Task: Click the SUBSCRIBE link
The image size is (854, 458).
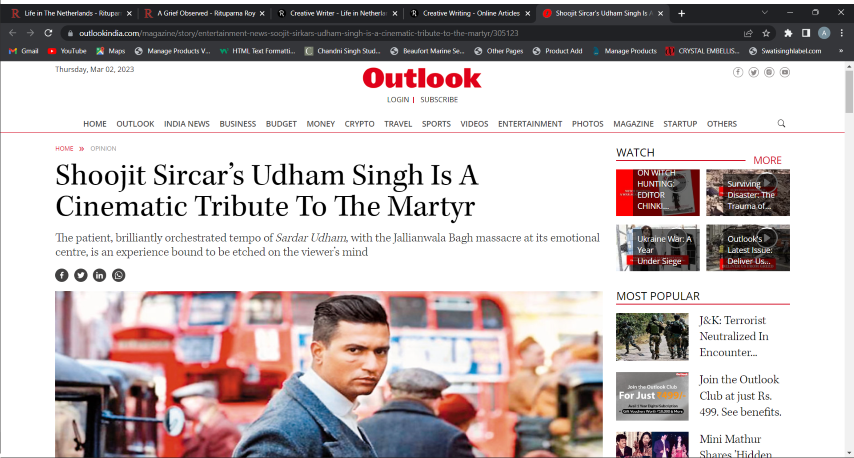Action: click(x=439, y=100)
